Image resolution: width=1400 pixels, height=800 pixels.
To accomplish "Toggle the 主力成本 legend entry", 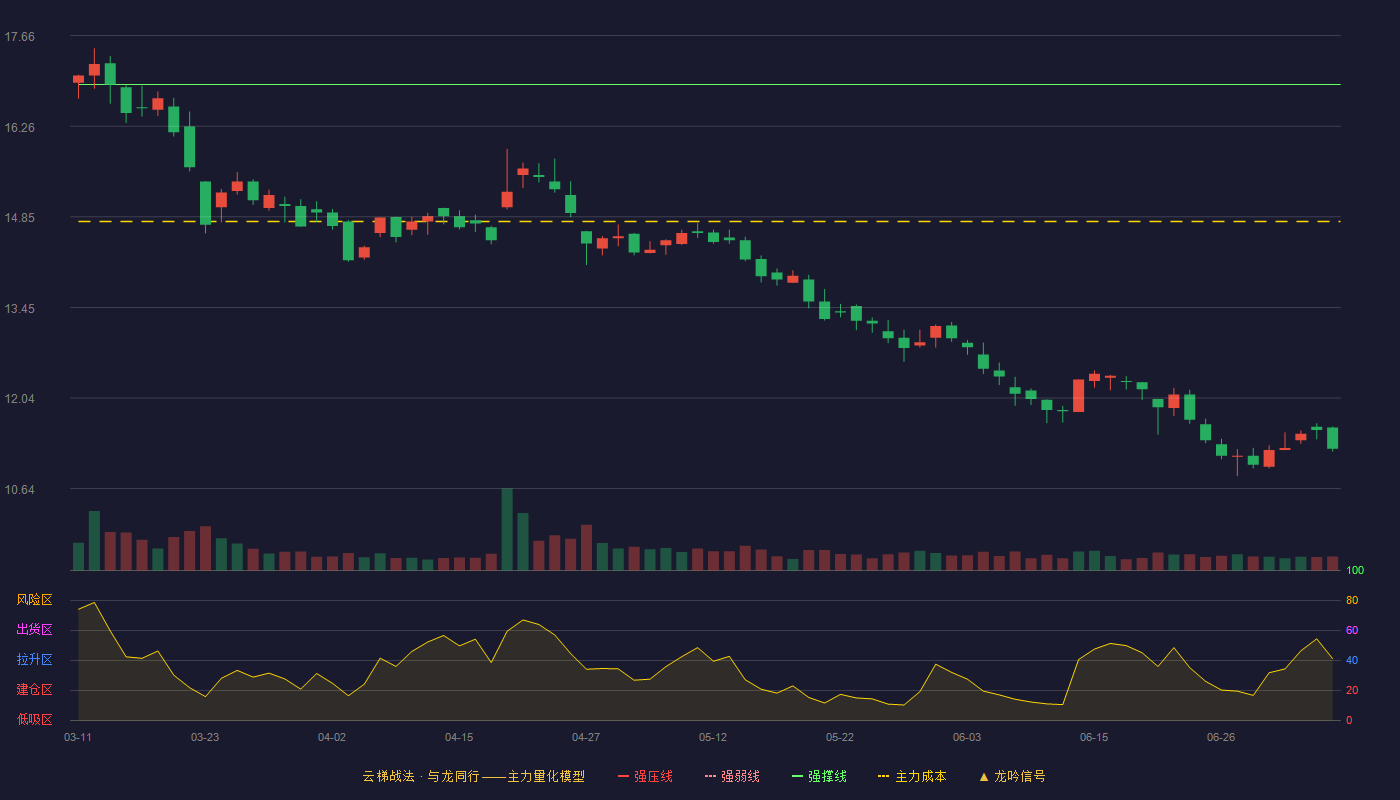I will tap(912, 776).
